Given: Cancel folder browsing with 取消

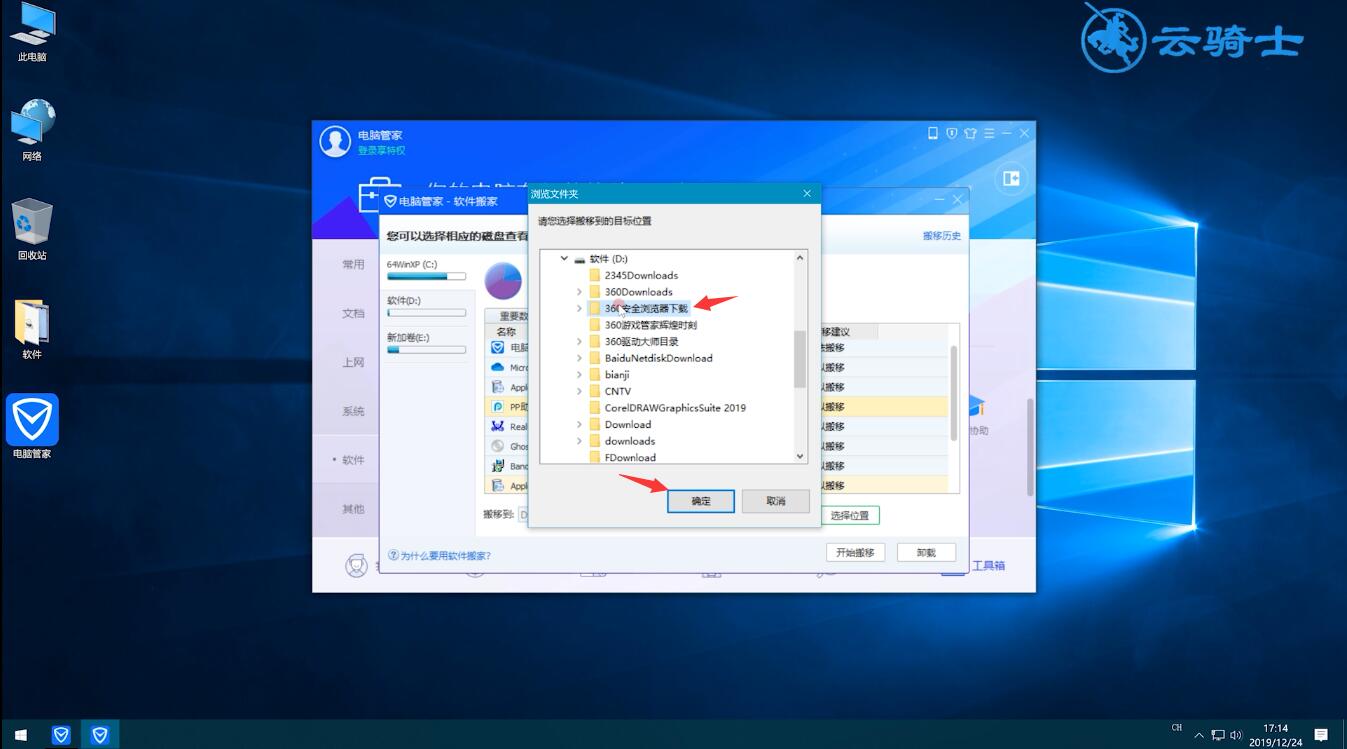Looking at the screenshot, I should (776, 501).
